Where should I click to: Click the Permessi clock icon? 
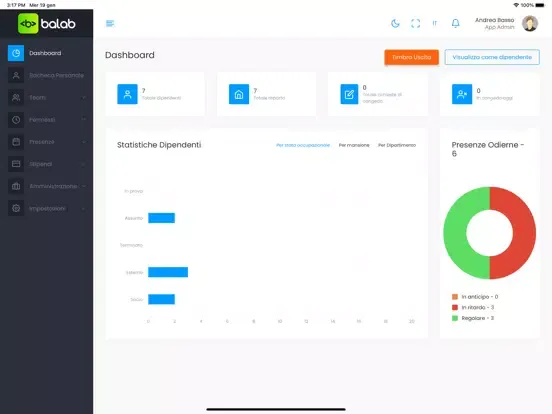(16, 120)
